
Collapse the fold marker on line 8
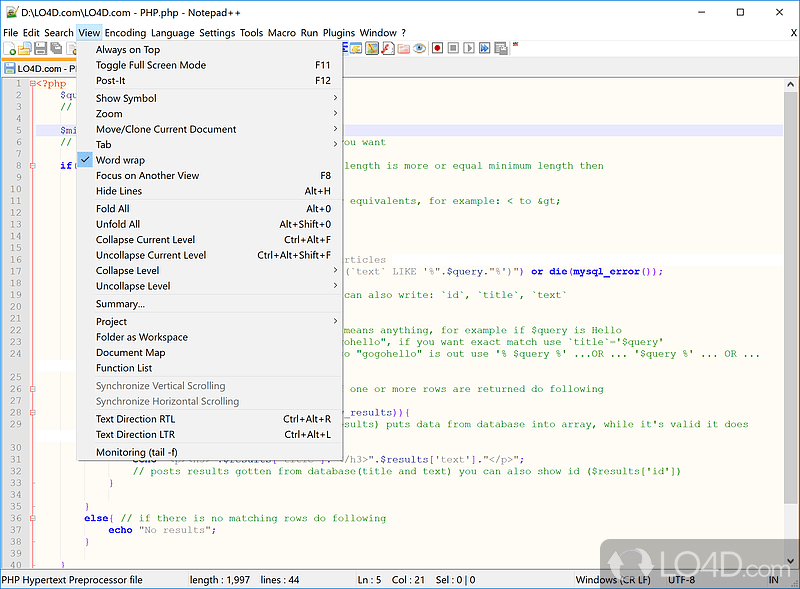point(33,165)
